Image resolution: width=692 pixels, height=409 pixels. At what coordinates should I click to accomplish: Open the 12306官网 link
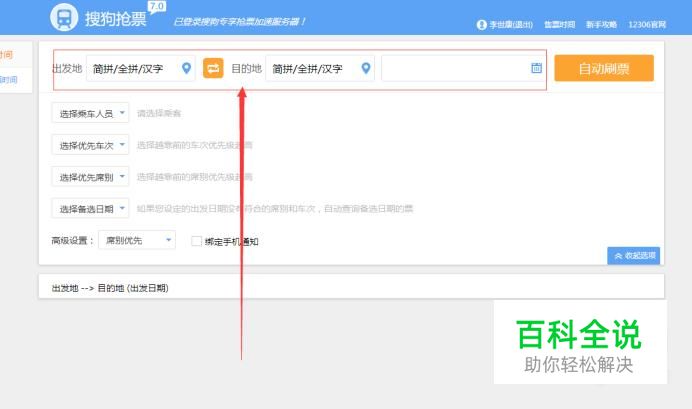[647, 25]
